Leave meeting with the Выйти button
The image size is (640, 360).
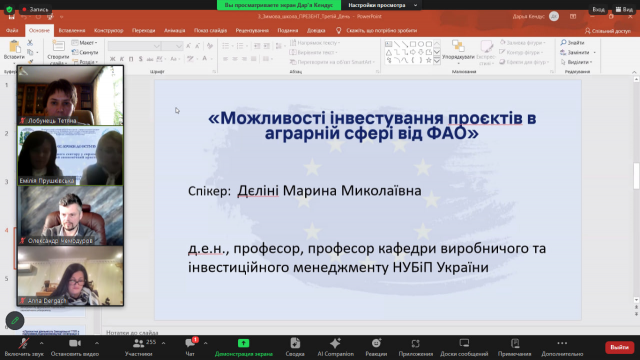point(619,347)
